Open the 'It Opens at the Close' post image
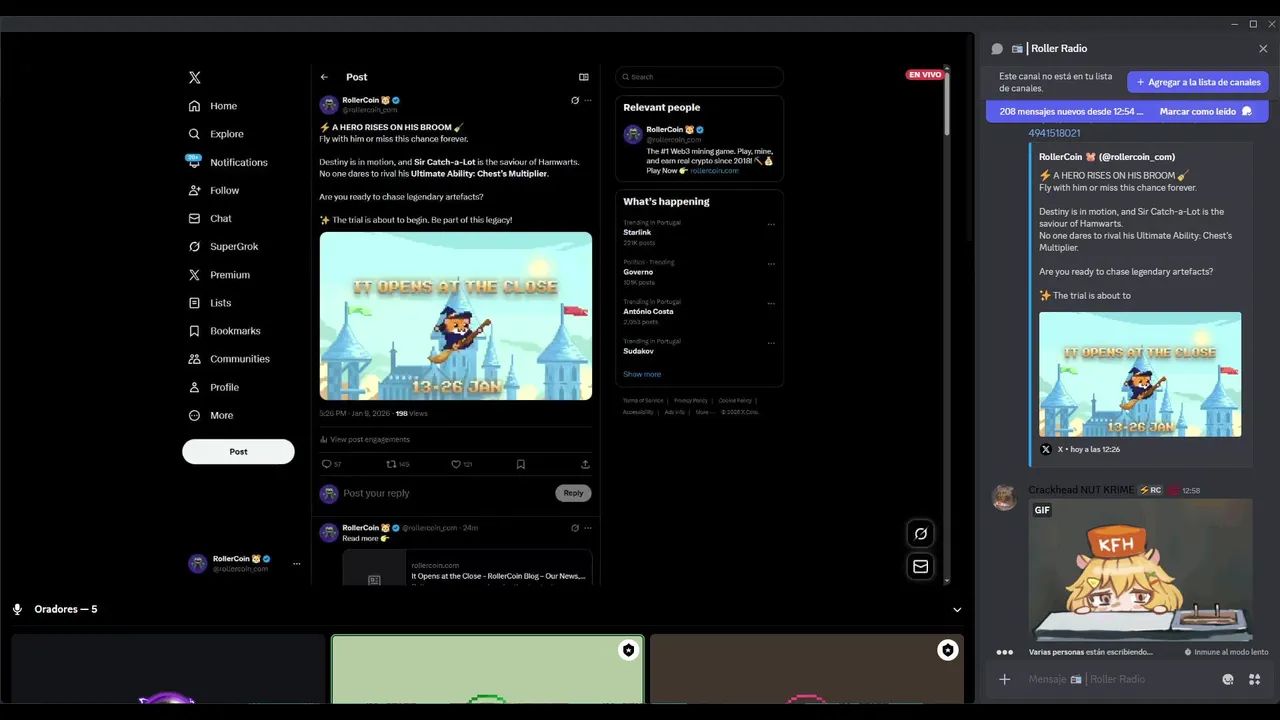The height and width of the screenshot is (720, 1280). tap(456, 316)
